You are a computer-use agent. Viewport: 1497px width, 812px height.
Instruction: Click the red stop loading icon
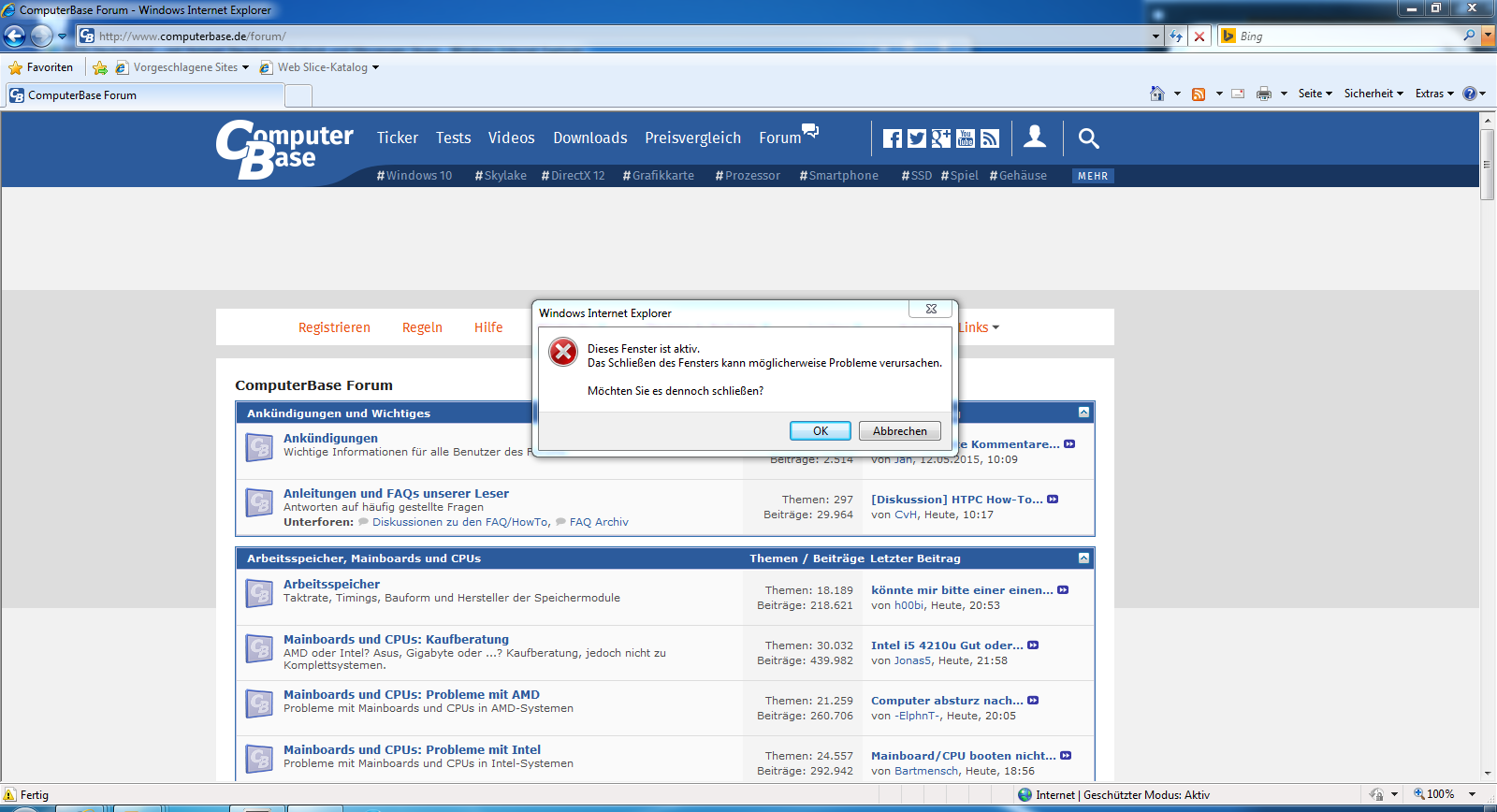1199,36
